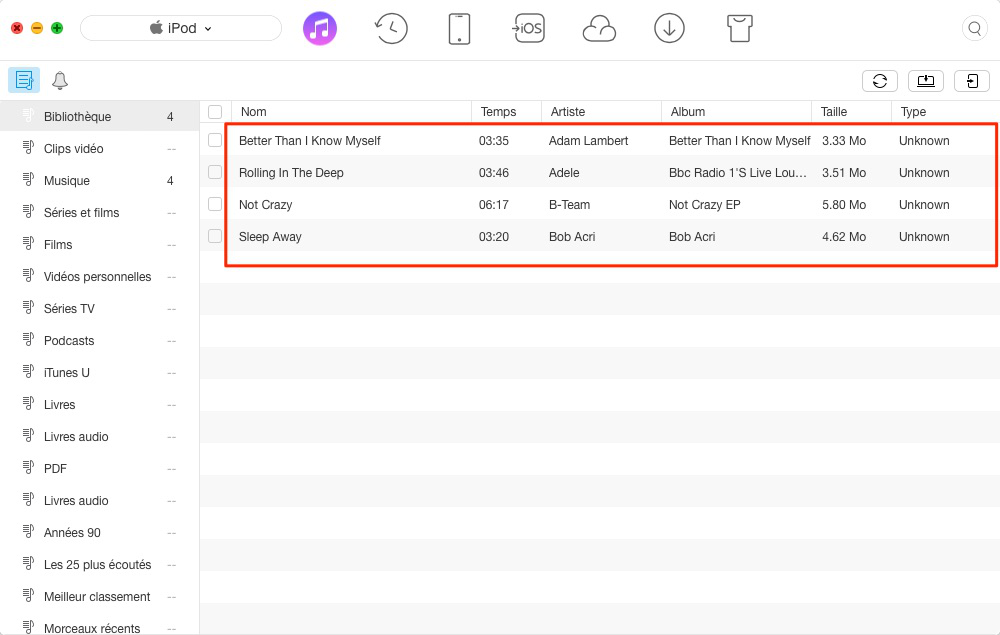The width and height of the screenshot is (1000, 635).
Task: Check the Sleep Away row checkbox
Action: 215,236
